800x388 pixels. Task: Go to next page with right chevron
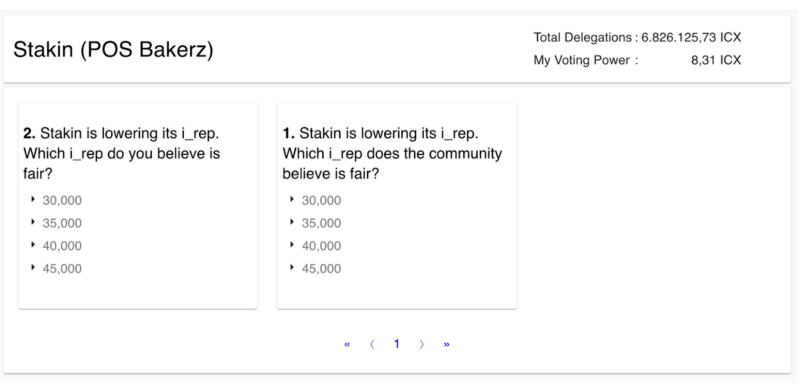pos(421,345)
